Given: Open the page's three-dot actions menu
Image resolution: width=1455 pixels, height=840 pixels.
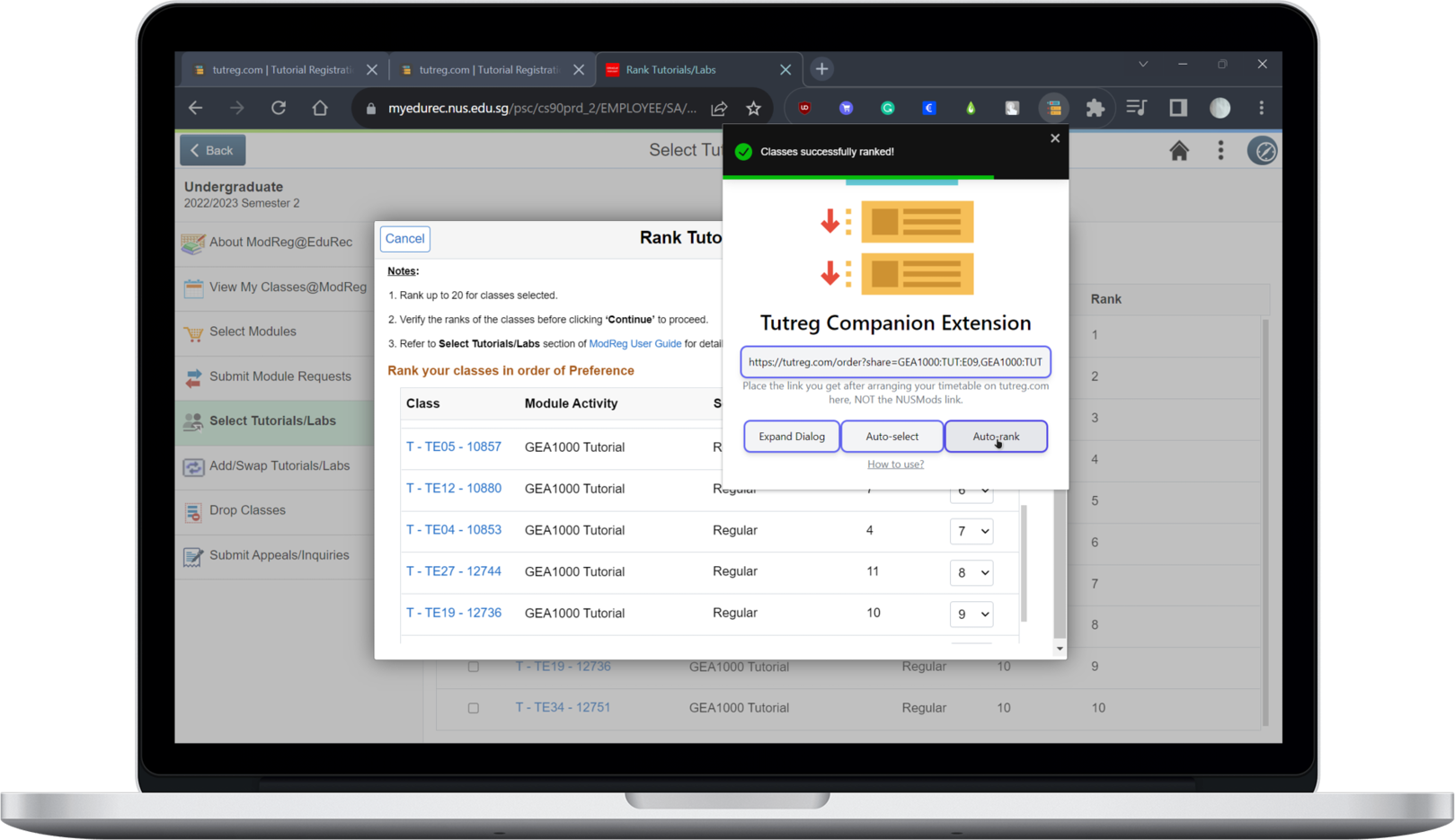Looking at the screenshot, I should click(x=1220, y=151).
